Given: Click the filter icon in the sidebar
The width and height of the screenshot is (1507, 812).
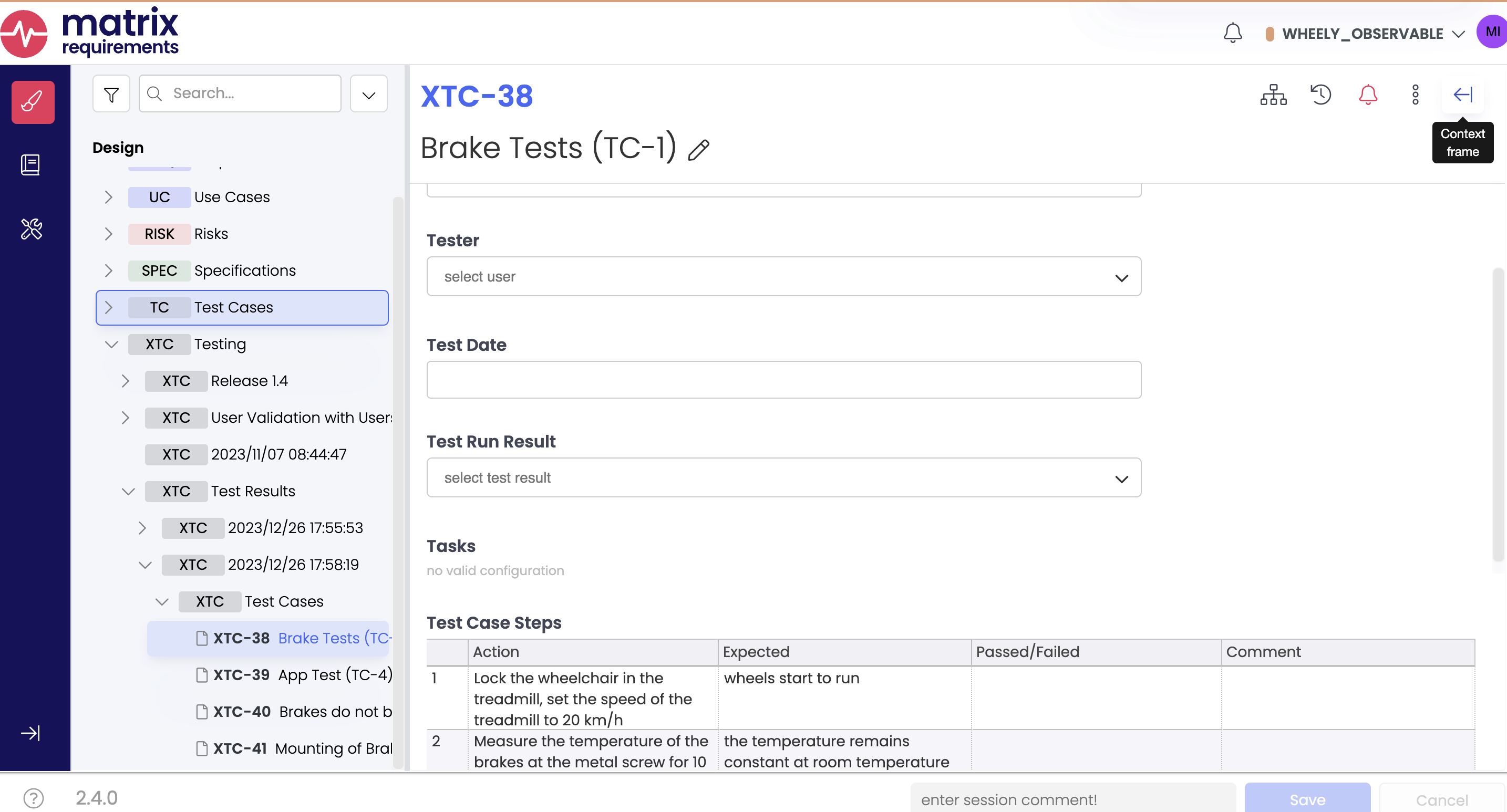Looking at the screenshot, I should coord(111,93).
